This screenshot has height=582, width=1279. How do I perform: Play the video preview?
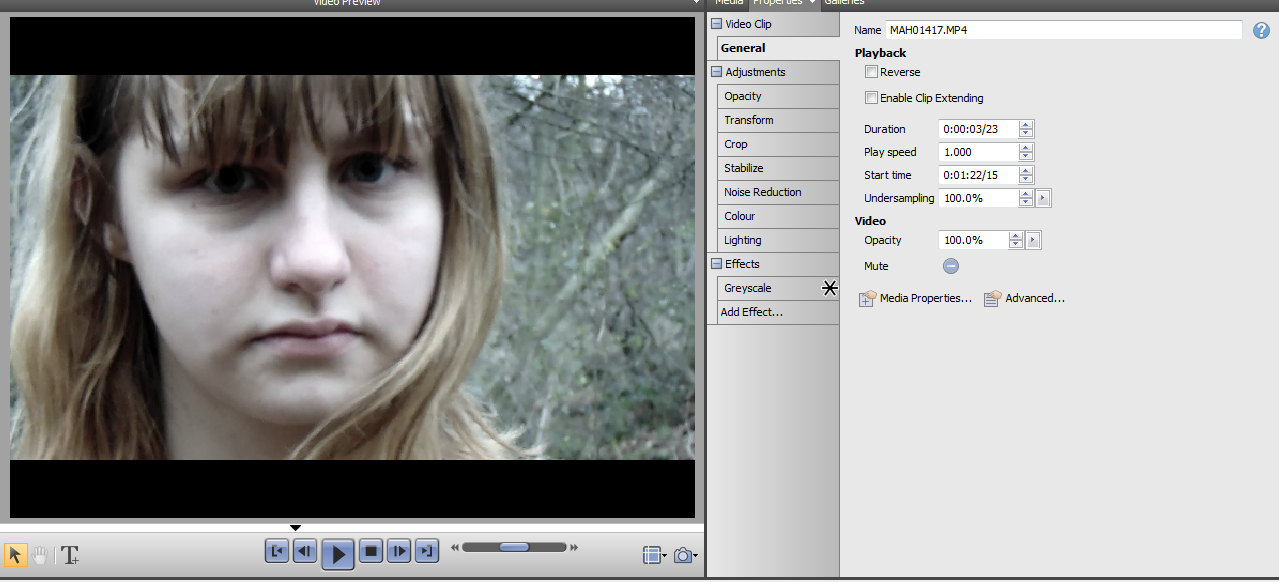[338, 553]
